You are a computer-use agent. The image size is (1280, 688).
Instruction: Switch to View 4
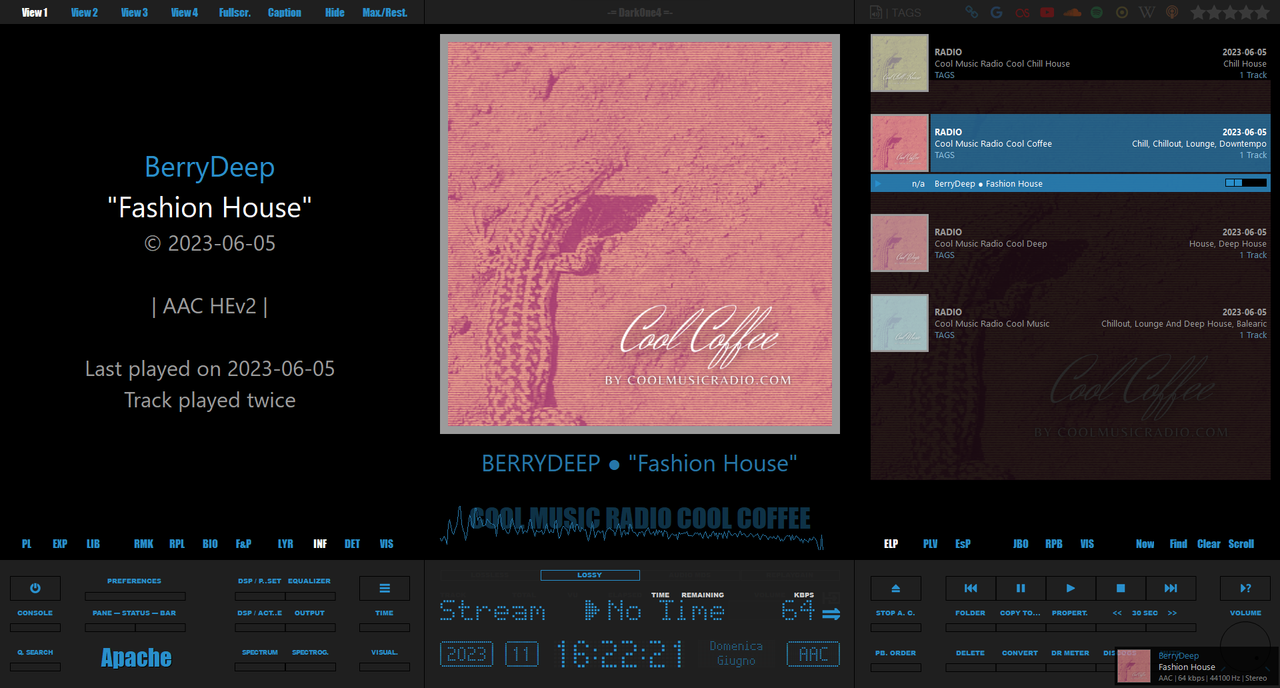pyautogui.click(x=184, y=13)
